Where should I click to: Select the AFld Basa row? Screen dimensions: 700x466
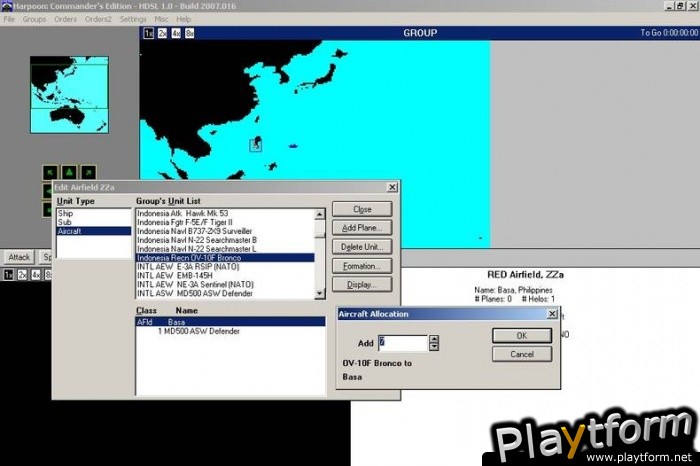(230, 322)
